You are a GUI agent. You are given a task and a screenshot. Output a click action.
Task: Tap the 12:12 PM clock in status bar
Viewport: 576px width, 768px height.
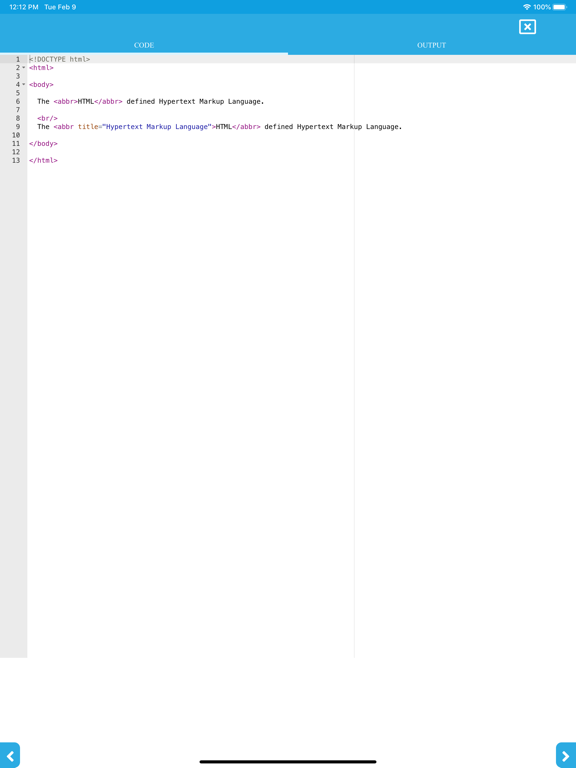click(24, 7)
